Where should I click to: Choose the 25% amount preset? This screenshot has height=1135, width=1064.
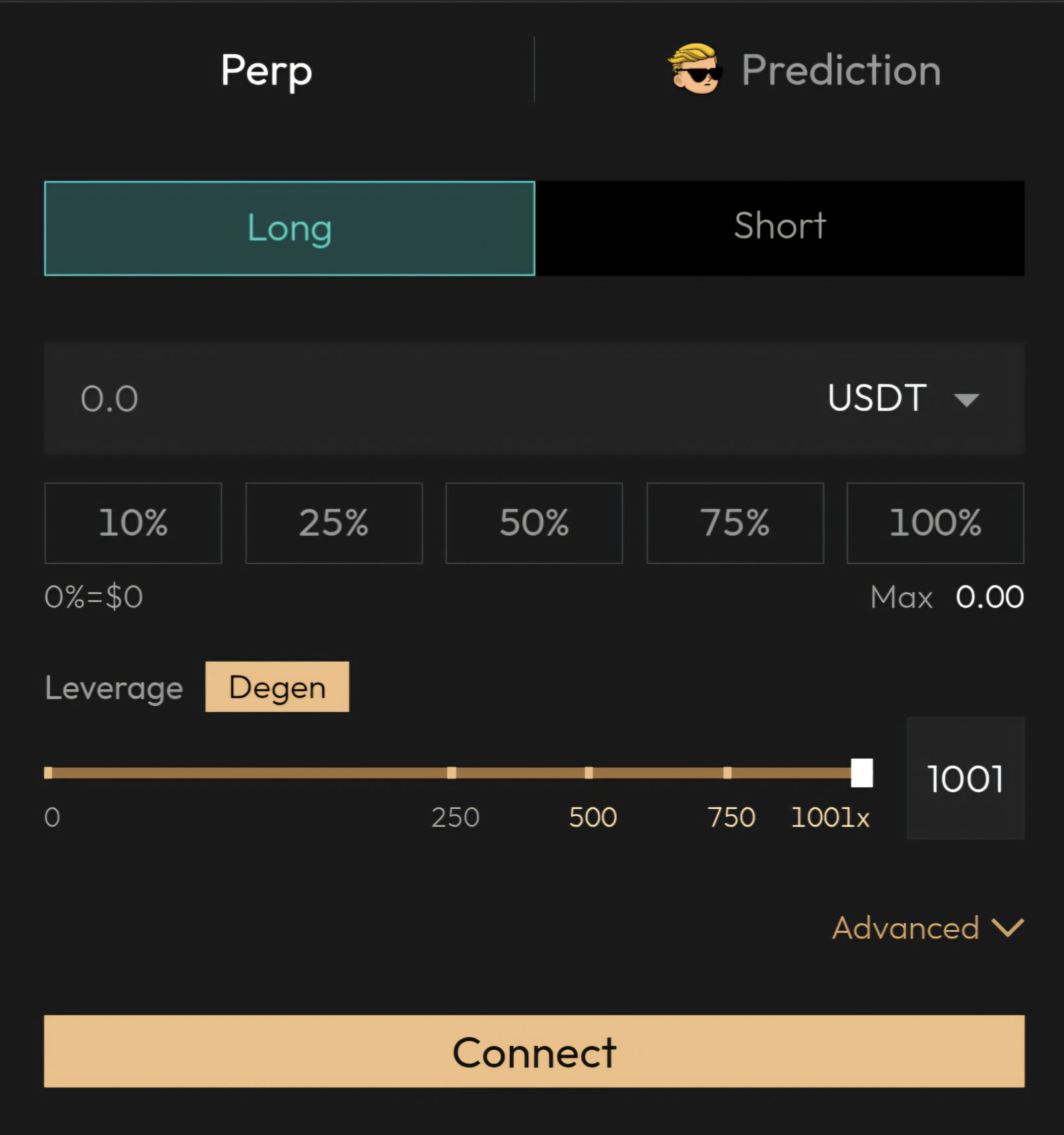click(334, 523)
